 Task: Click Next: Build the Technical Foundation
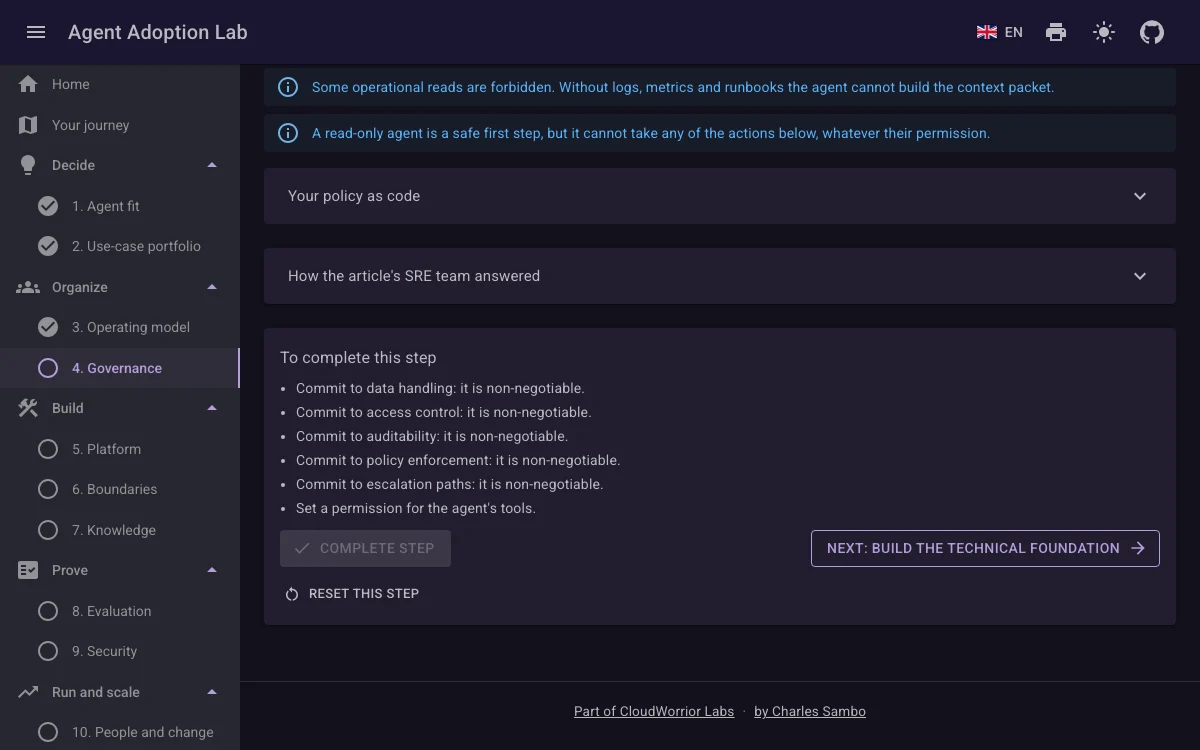(985, 548)
